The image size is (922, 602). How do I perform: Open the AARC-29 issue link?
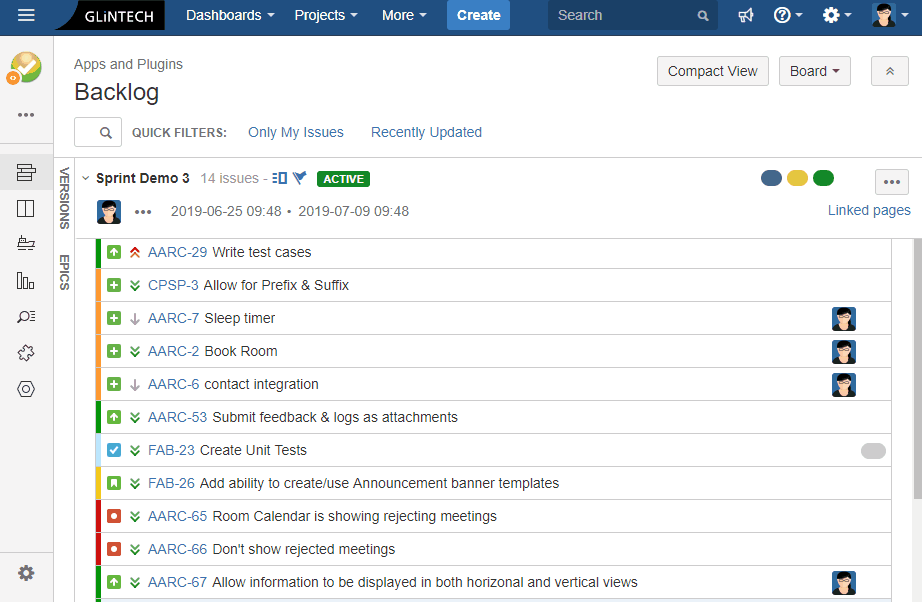pyautogui.click(x=177, y=252)
